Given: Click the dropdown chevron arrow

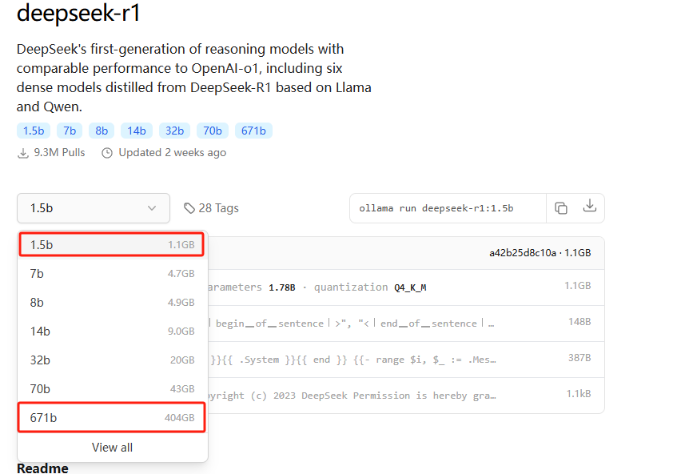Looking at the screenshot, I should (x=152, y=208).
